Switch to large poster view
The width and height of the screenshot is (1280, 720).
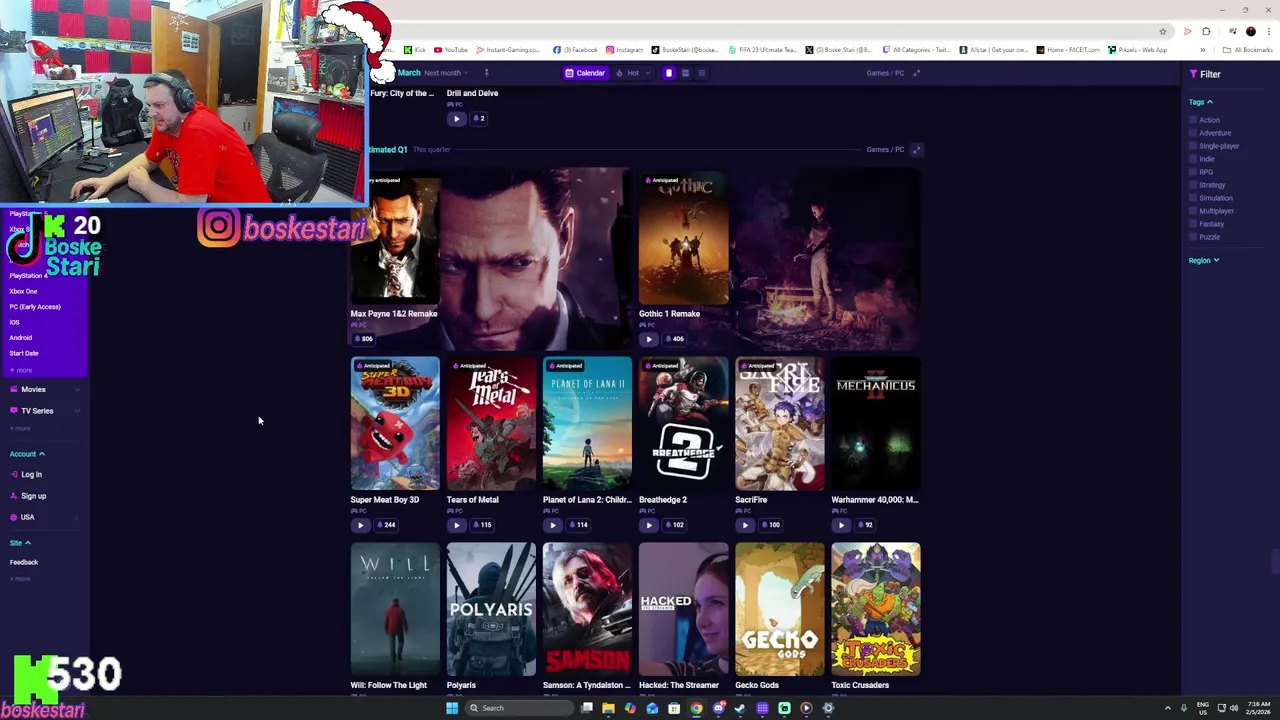pos(669,73)
